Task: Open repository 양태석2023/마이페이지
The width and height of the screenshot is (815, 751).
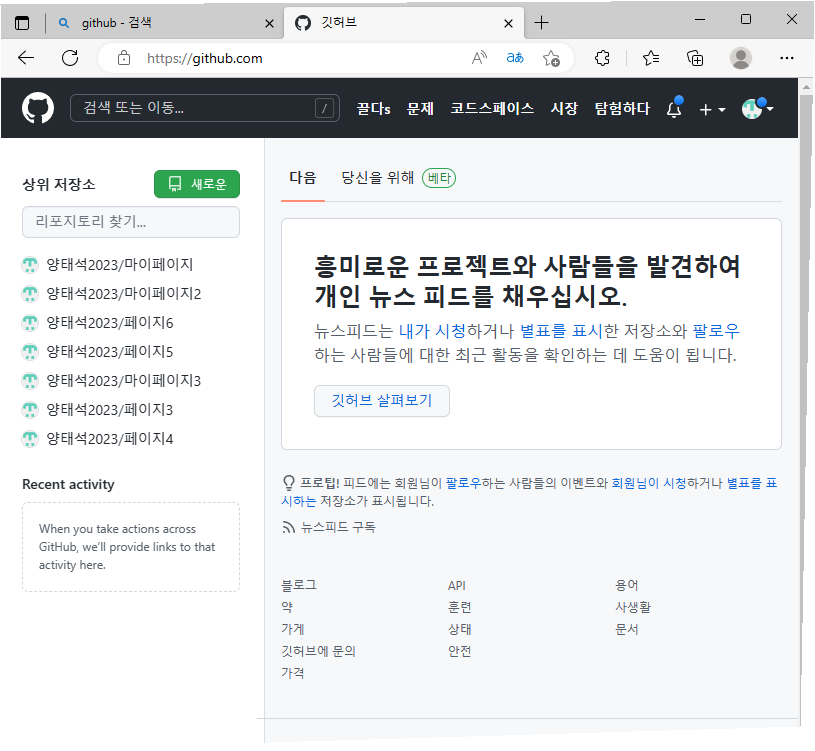Action: pos(120,265)
